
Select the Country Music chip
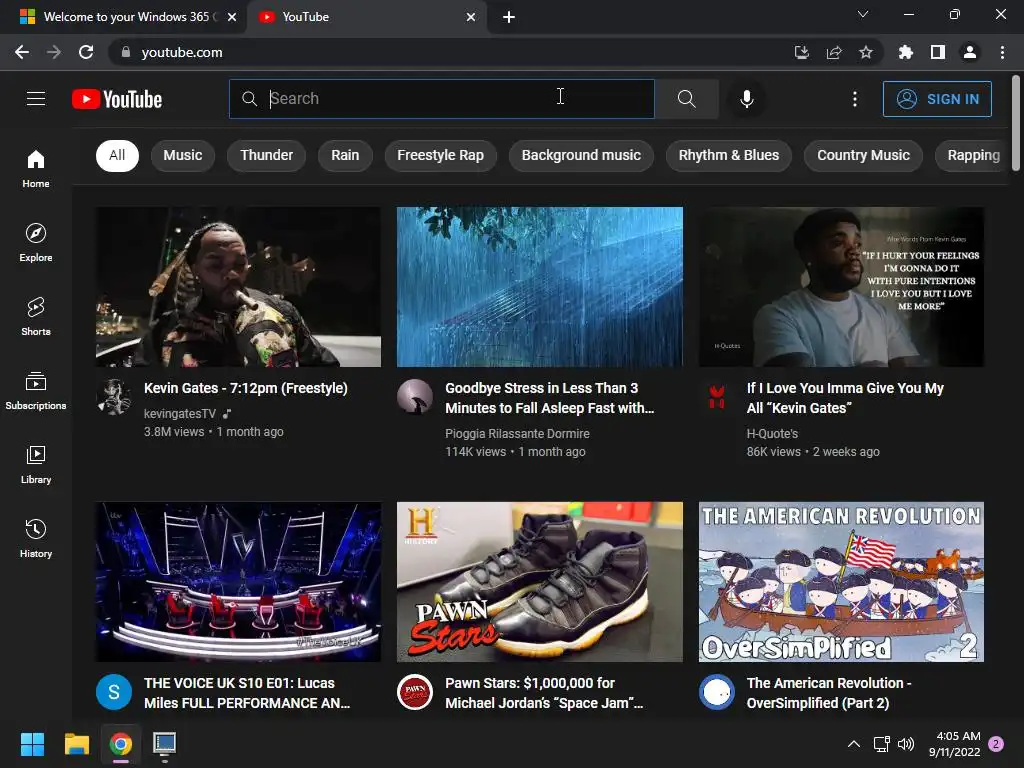coord(863,155)
